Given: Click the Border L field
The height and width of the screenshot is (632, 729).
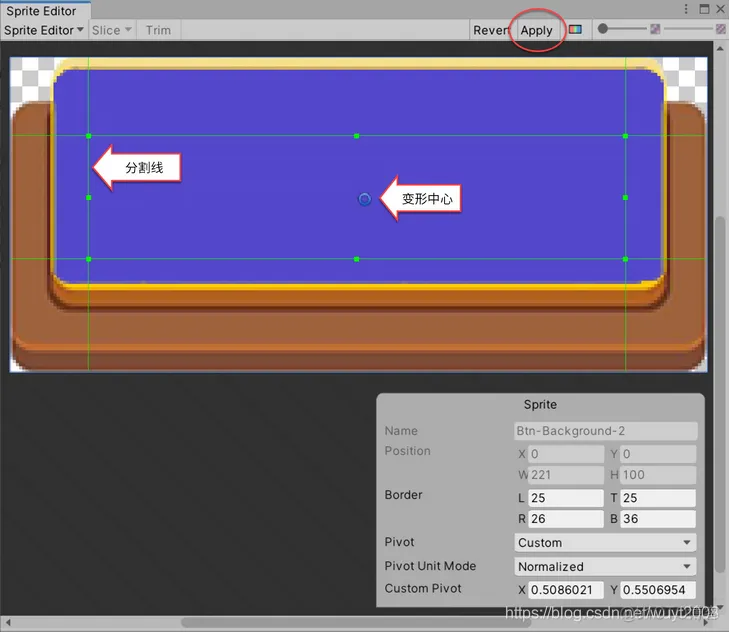Looking at the screenshot, I should pos(566,498).
